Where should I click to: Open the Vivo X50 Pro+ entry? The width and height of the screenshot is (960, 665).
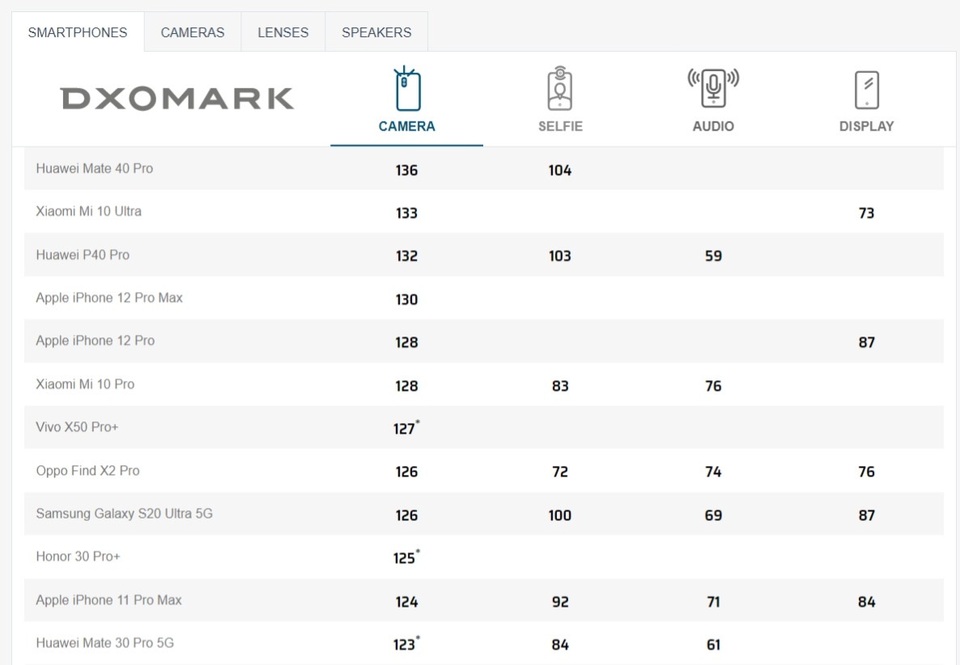pos(77,427)
